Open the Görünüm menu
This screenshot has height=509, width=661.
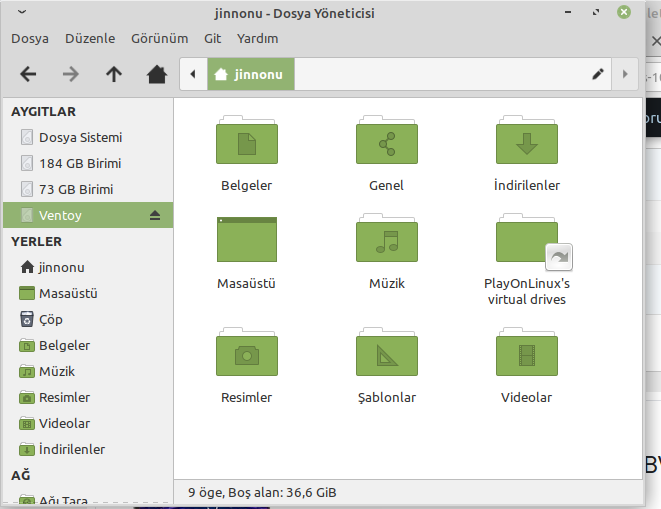tap(159, 38)
